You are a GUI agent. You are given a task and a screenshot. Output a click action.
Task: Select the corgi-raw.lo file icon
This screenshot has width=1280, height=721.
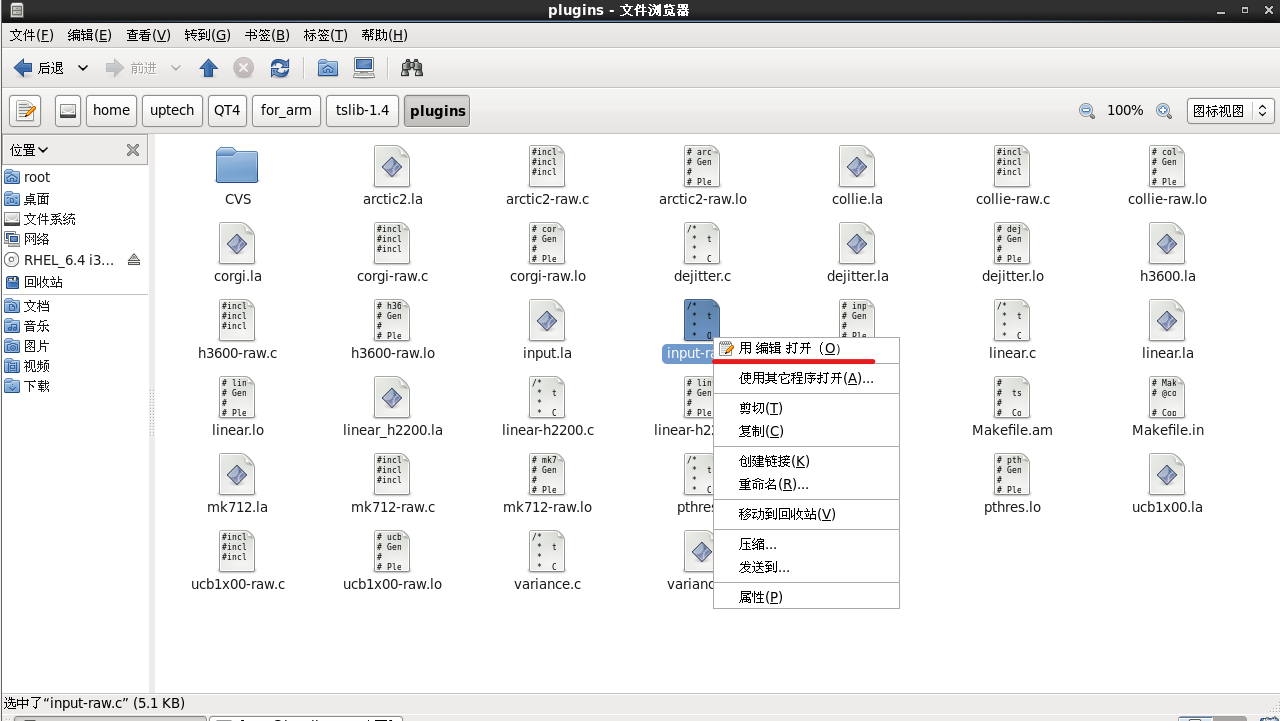point(547,242)
